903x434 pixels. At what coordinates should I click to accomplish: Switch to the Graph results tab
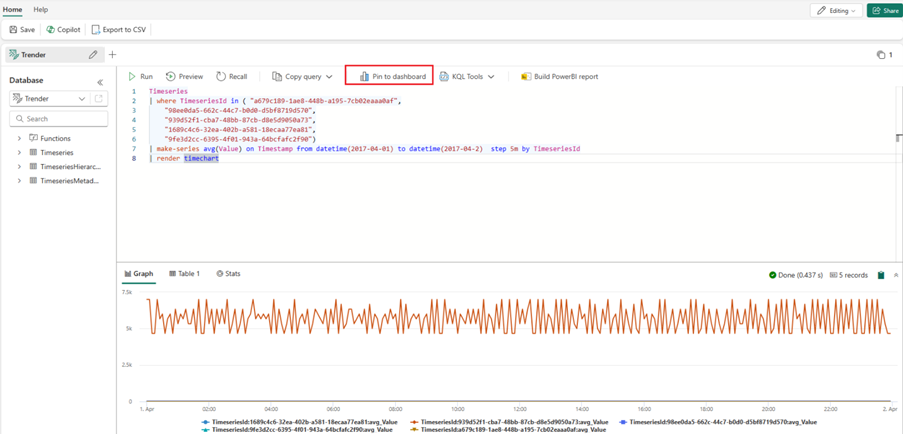pyautogui.click(x=138, y=273)
